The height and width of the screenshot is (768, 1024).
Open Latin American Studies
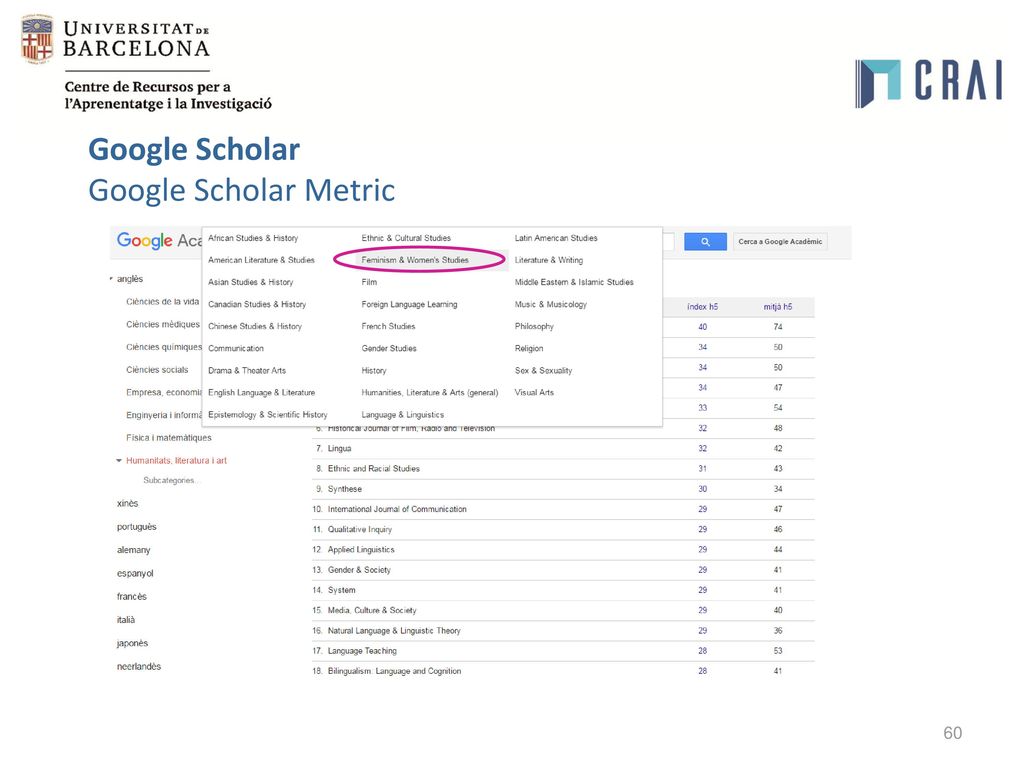tap(556, 238)
